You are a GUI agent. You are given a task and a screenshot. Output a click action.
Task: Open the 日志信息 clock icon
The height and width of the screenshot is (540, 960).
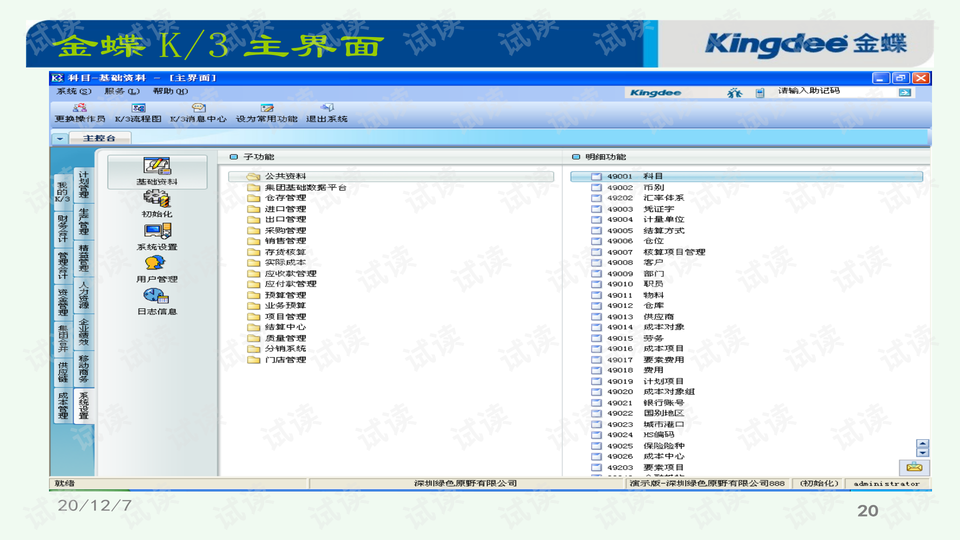[156, 296]
